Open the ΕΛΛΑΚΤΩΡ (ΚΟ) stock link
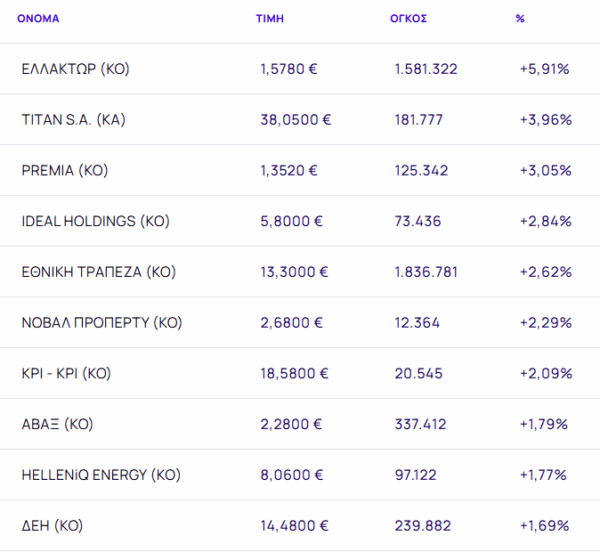 [76, 69]
